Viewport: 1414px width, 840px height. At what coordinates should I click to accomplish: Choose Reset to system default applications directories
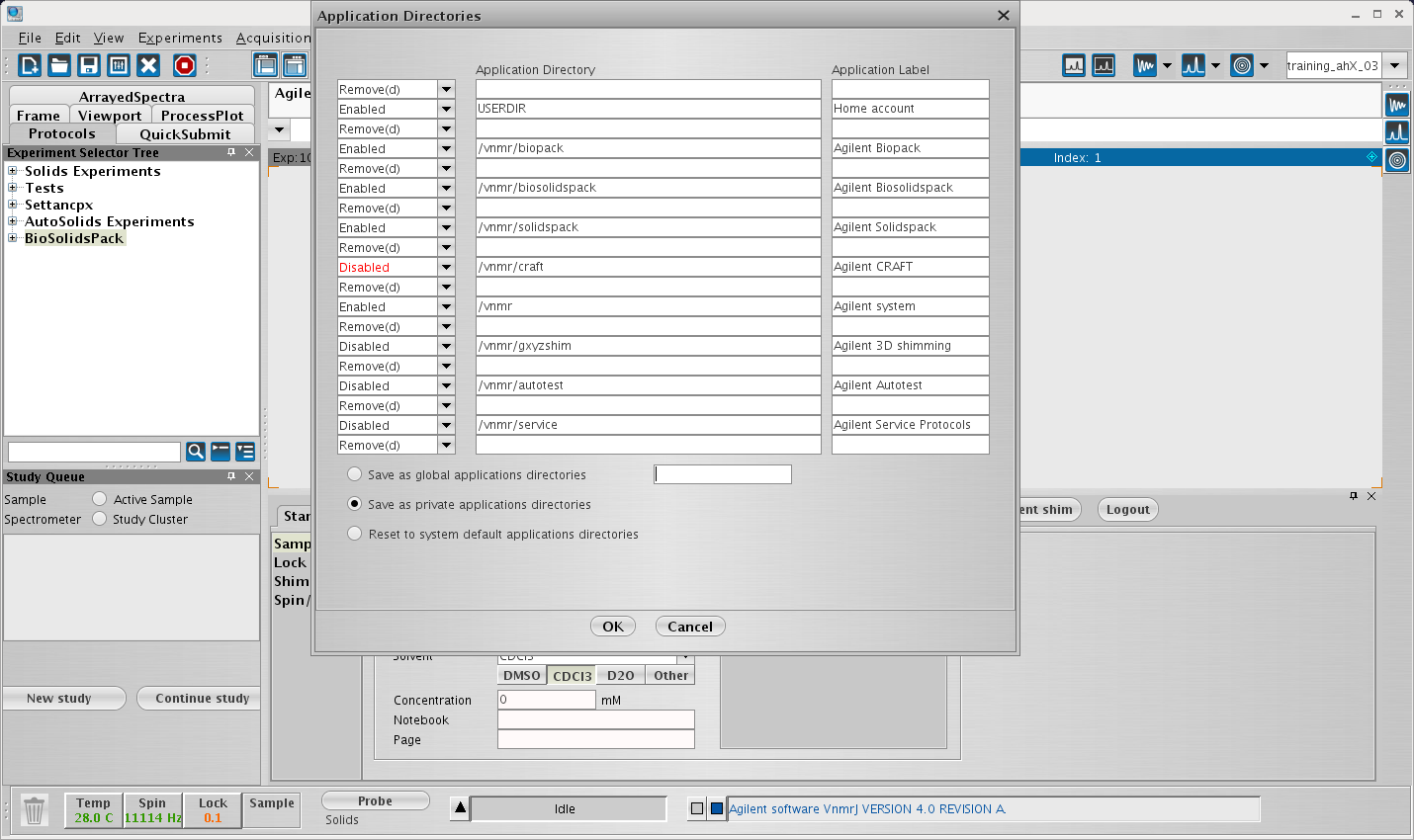tap(355, 534)
